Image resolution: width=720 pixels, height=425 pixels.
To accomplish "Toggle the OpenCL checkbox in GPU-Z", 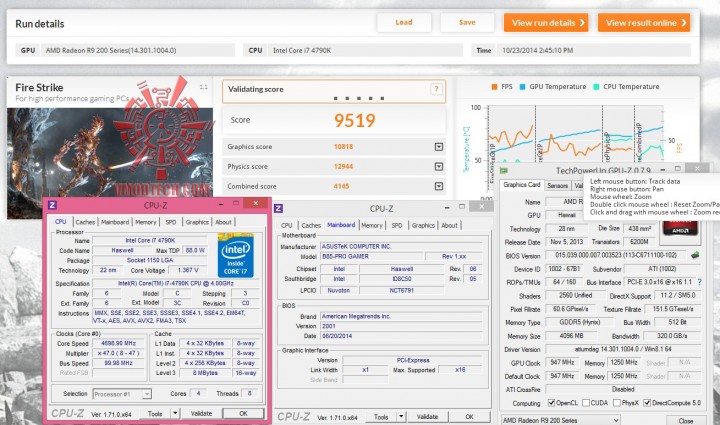I will coord(551,403).
